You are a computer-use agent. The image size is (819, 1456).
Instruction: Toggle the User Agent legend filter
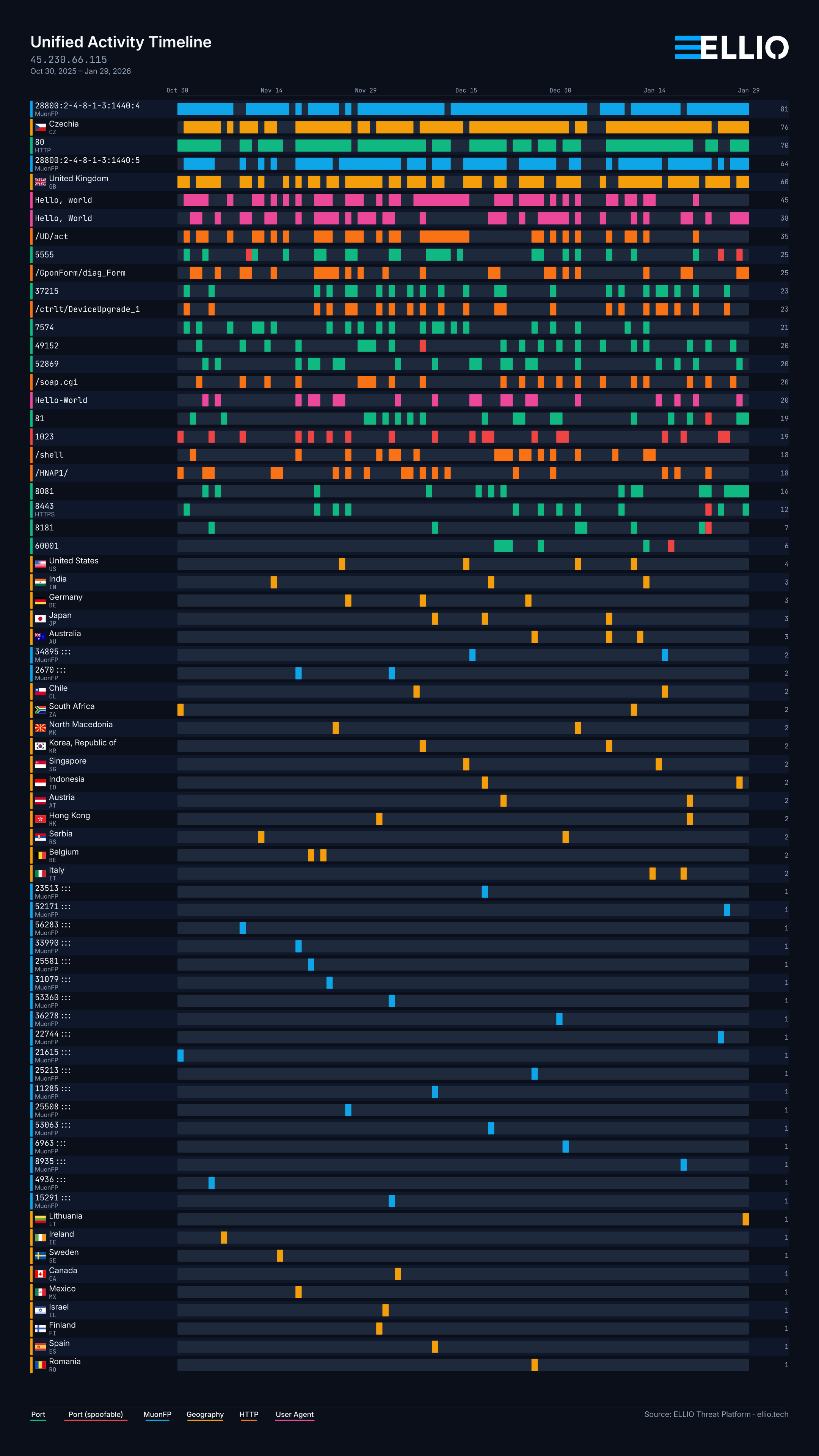(295, 1414)
